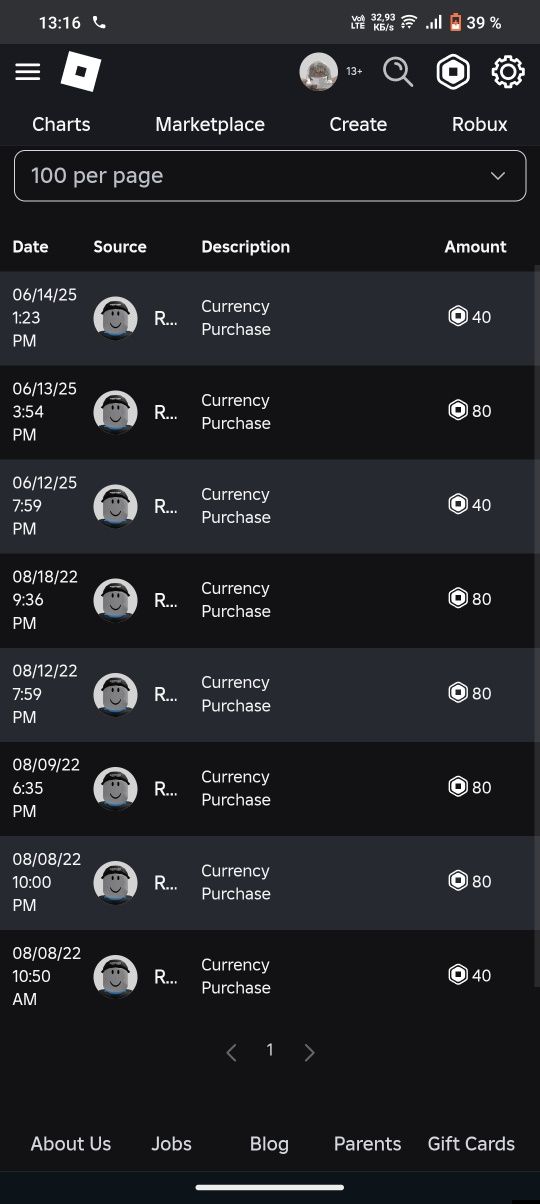Open the Robux tab
This screenshot has height=1204, width=540.
480,124
